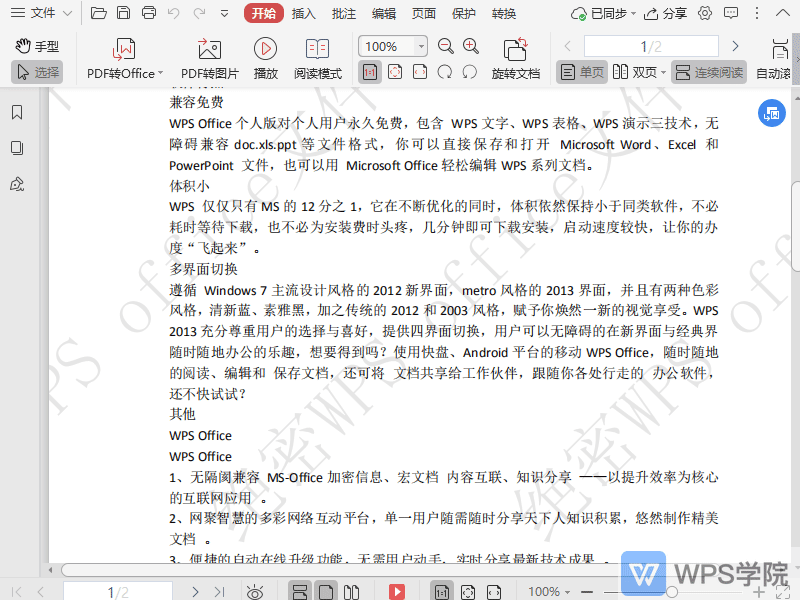Viewport: 800px width, 600px height.
Task: Click the Share button
Action: point(666,13)
